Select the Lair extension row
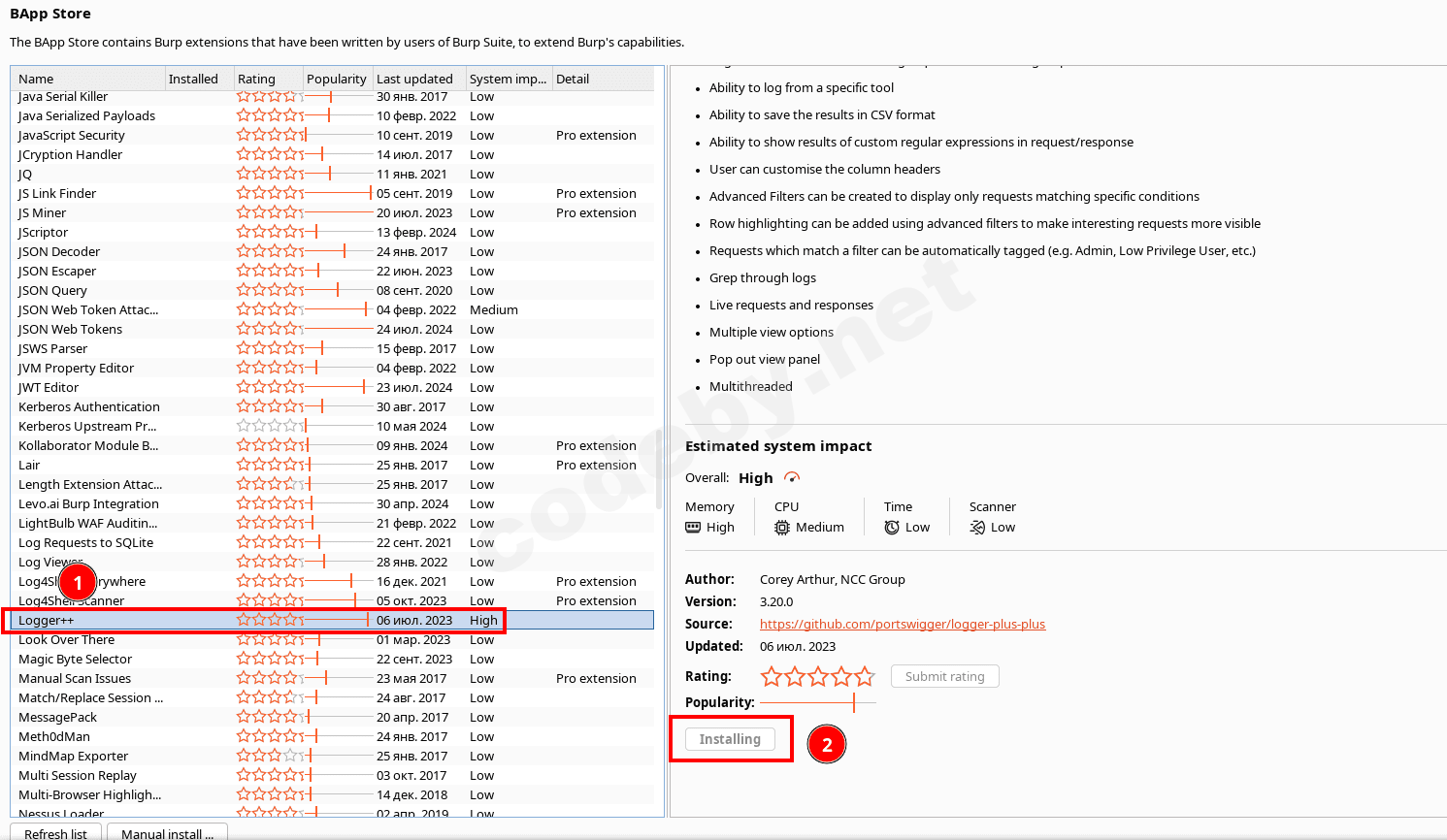 tap(332, 465)
